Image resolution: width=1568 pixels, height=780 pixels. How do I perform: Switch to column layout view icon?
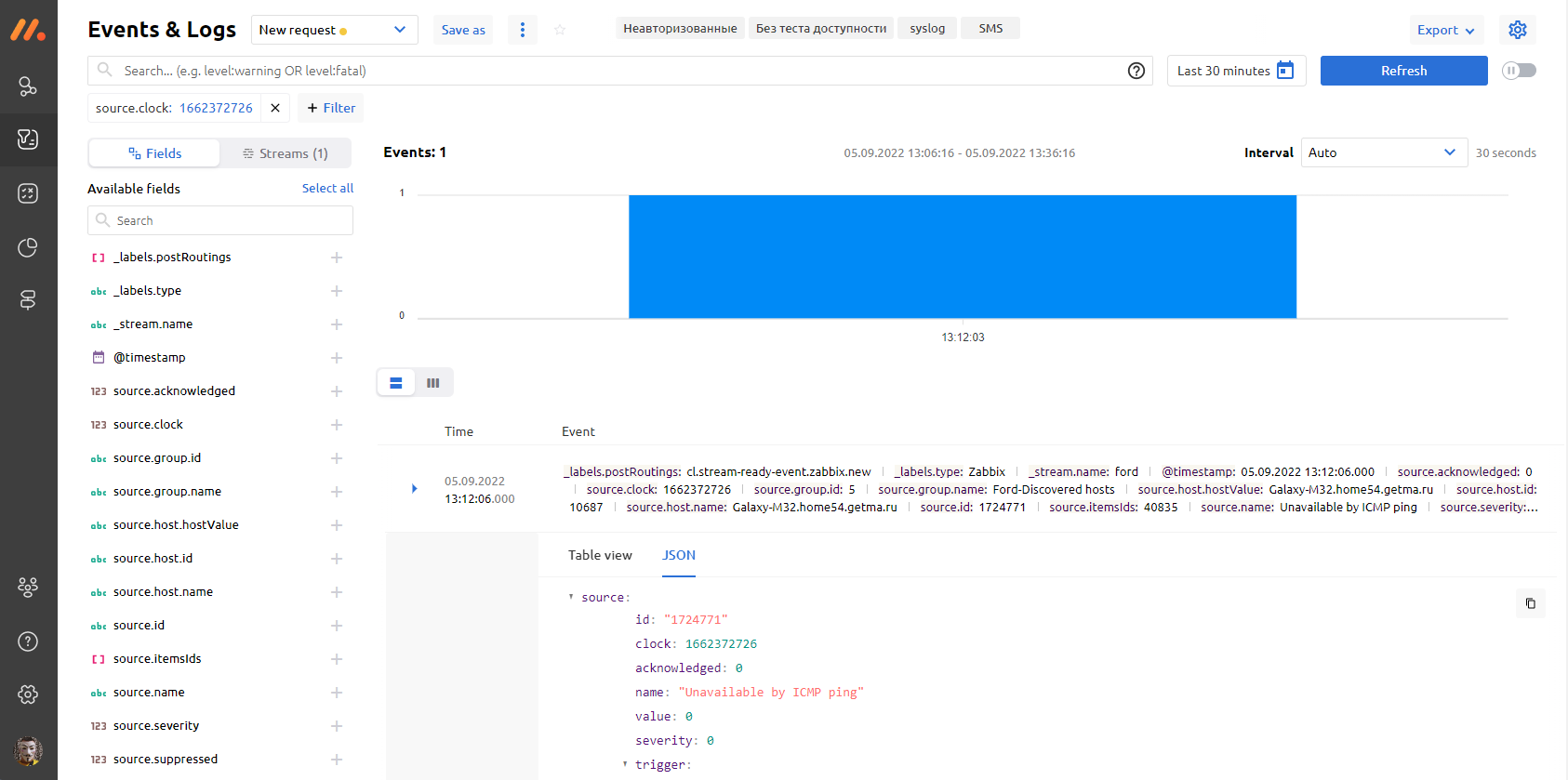[432, 383]
